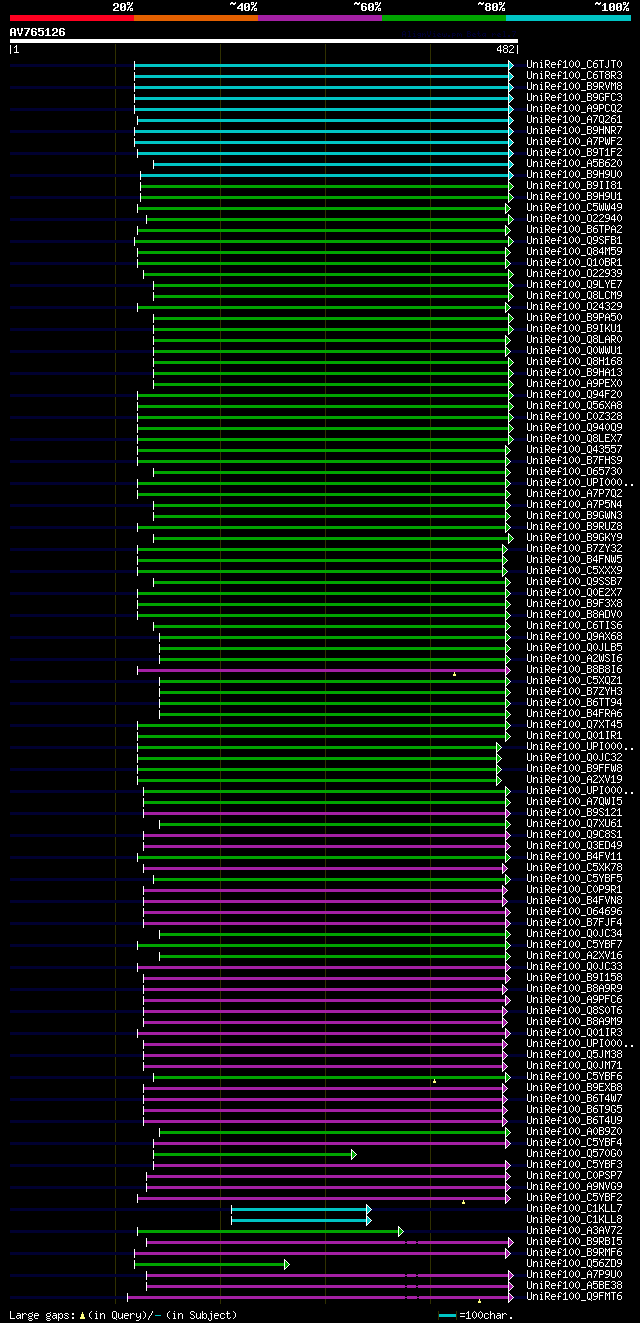Open hit UniRef100_A9PCQ2
The width and height of the screenshot is (640, 1323).
click(x=575, y=109)
